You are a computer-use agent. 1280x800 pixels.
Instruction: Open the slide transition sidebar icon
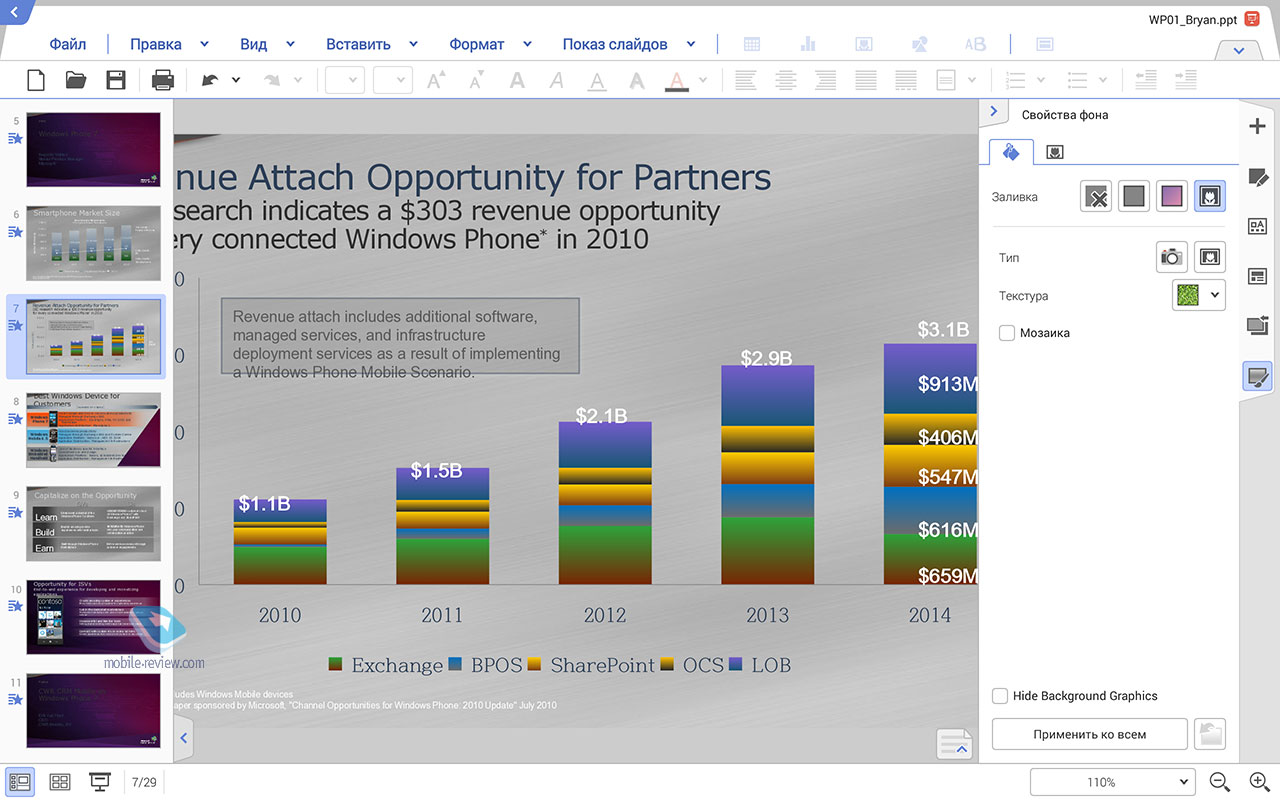tap(1258, 325)
